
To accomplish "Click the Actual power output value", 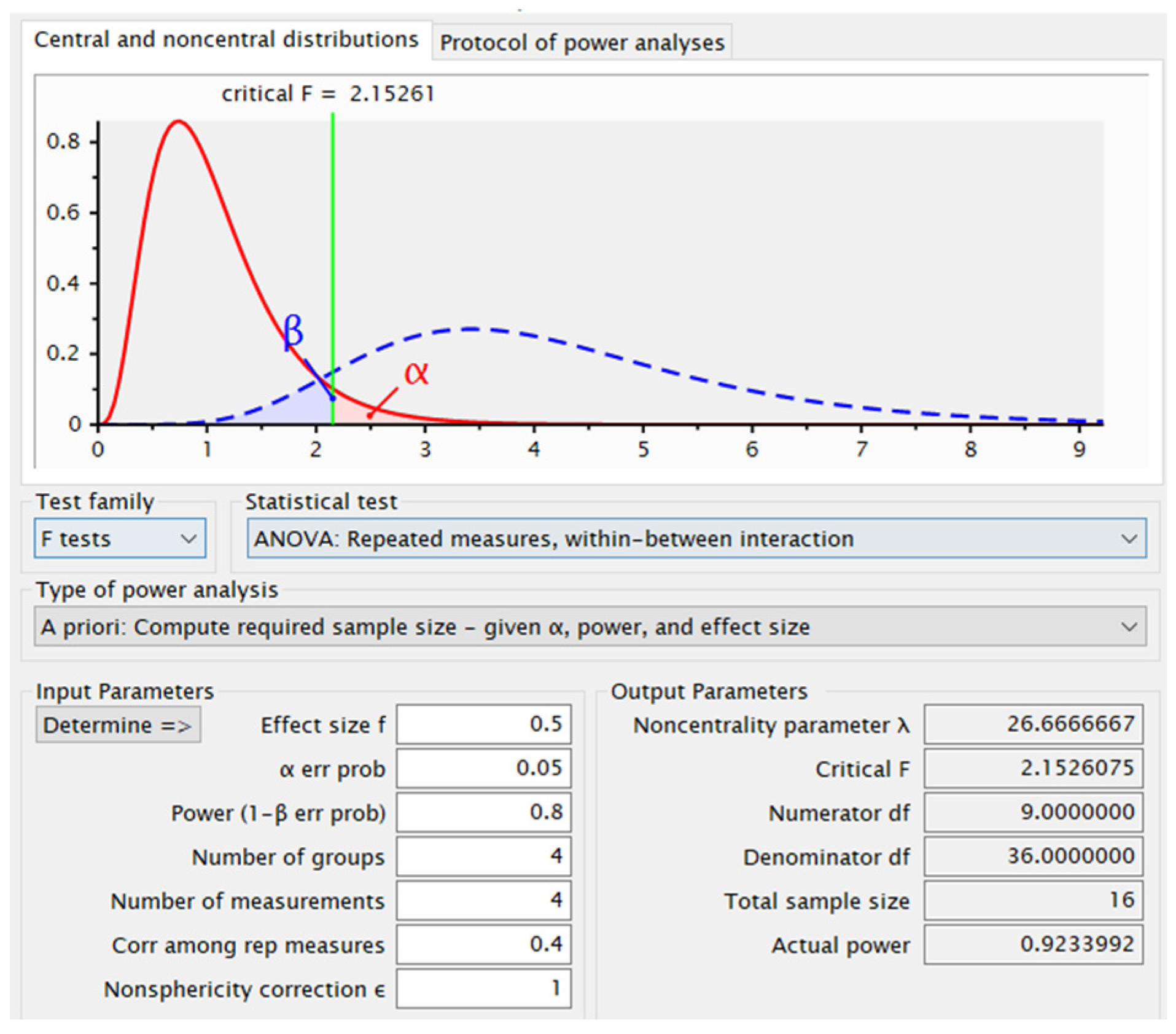I will tap(1033, 944).
